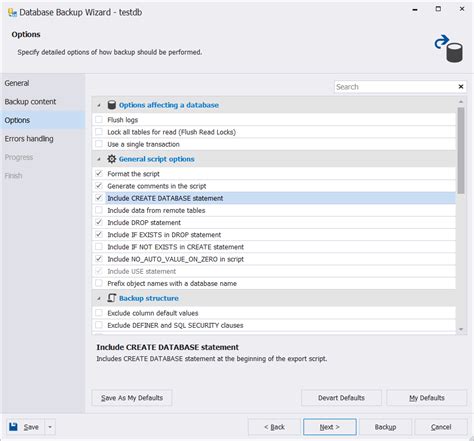Screen dimensions: 474x441
Task: Click the backup wizard database icon in header
Action: (449, 48)
